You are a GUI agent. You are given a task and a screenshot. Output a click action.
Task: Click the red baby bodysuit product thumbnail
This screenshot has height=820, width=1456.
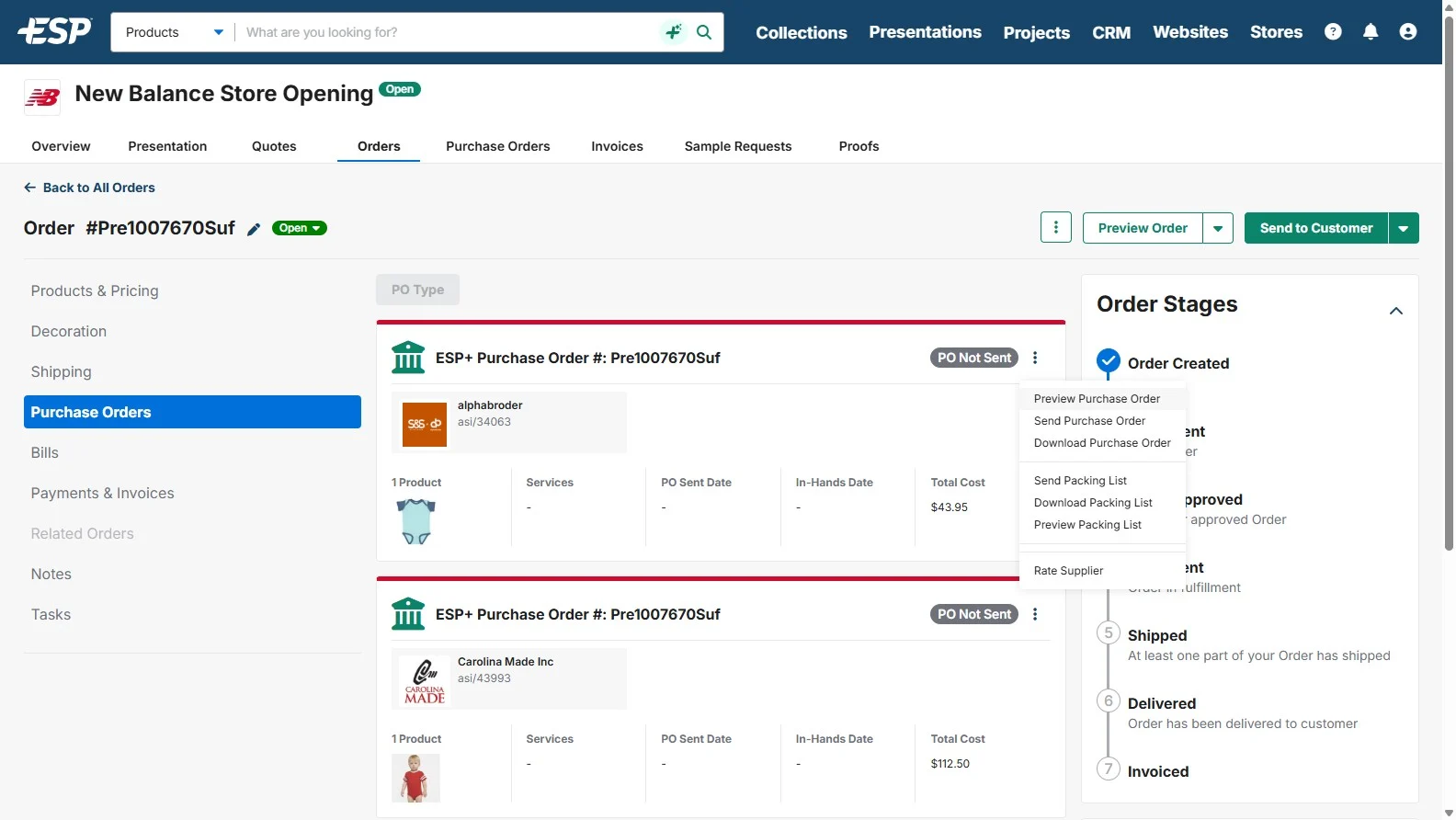coord(415,778)
